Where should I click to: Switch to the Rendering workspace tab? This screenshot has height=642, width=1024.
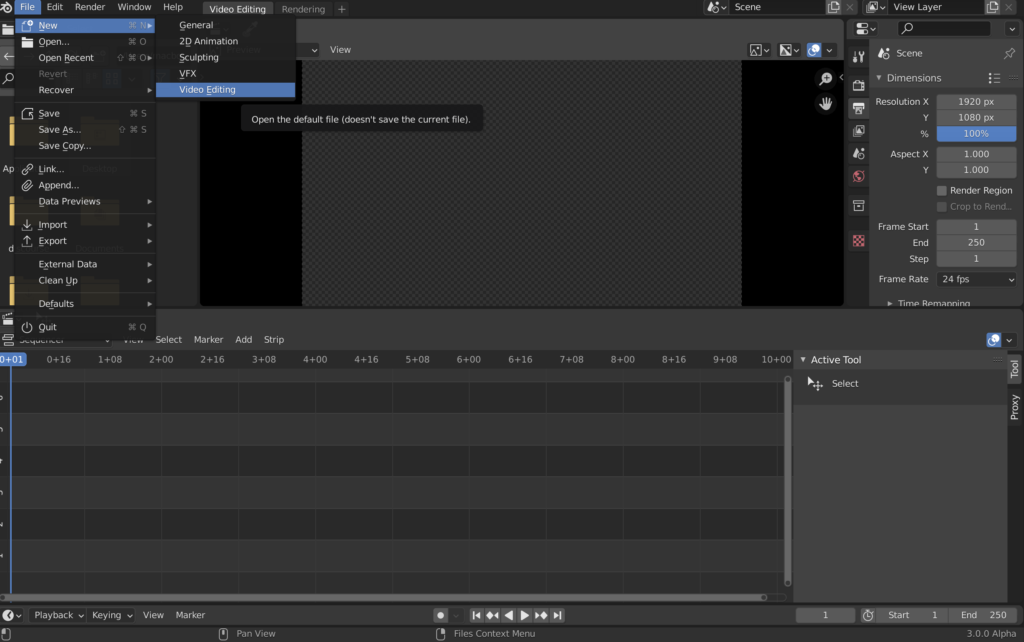303,9
